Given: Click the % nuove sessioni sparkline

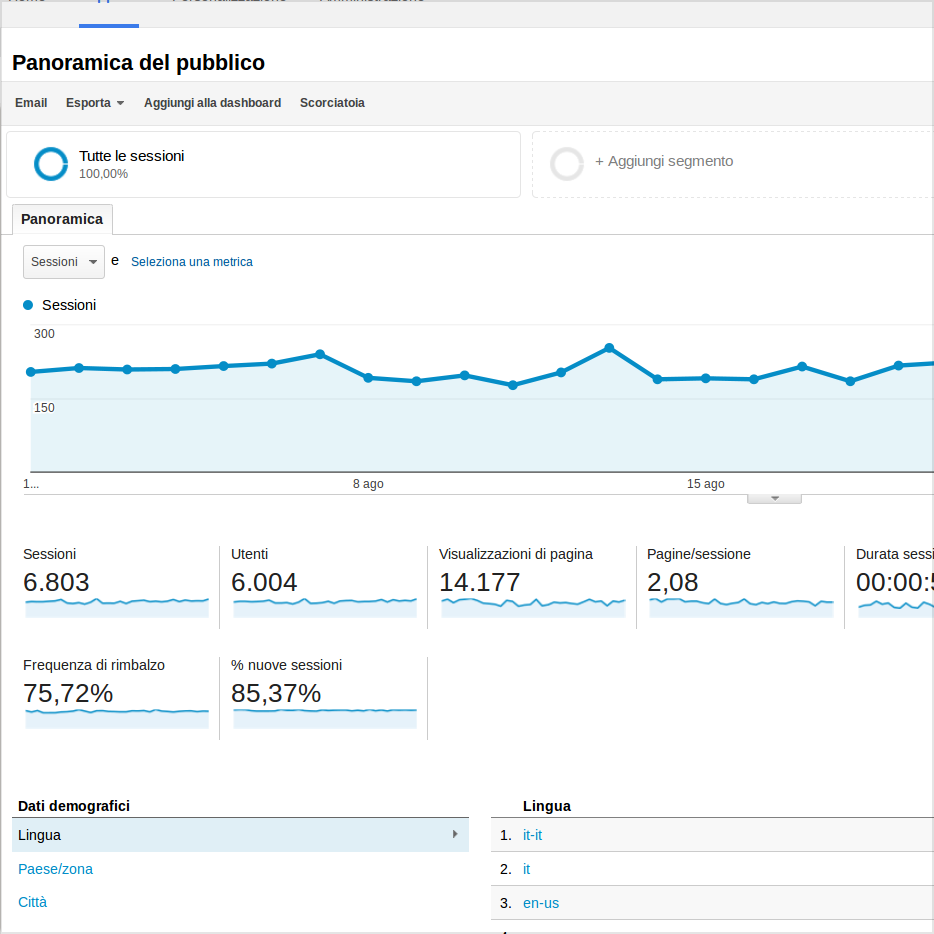Looking at the screenshot, I should pos(325,718).
